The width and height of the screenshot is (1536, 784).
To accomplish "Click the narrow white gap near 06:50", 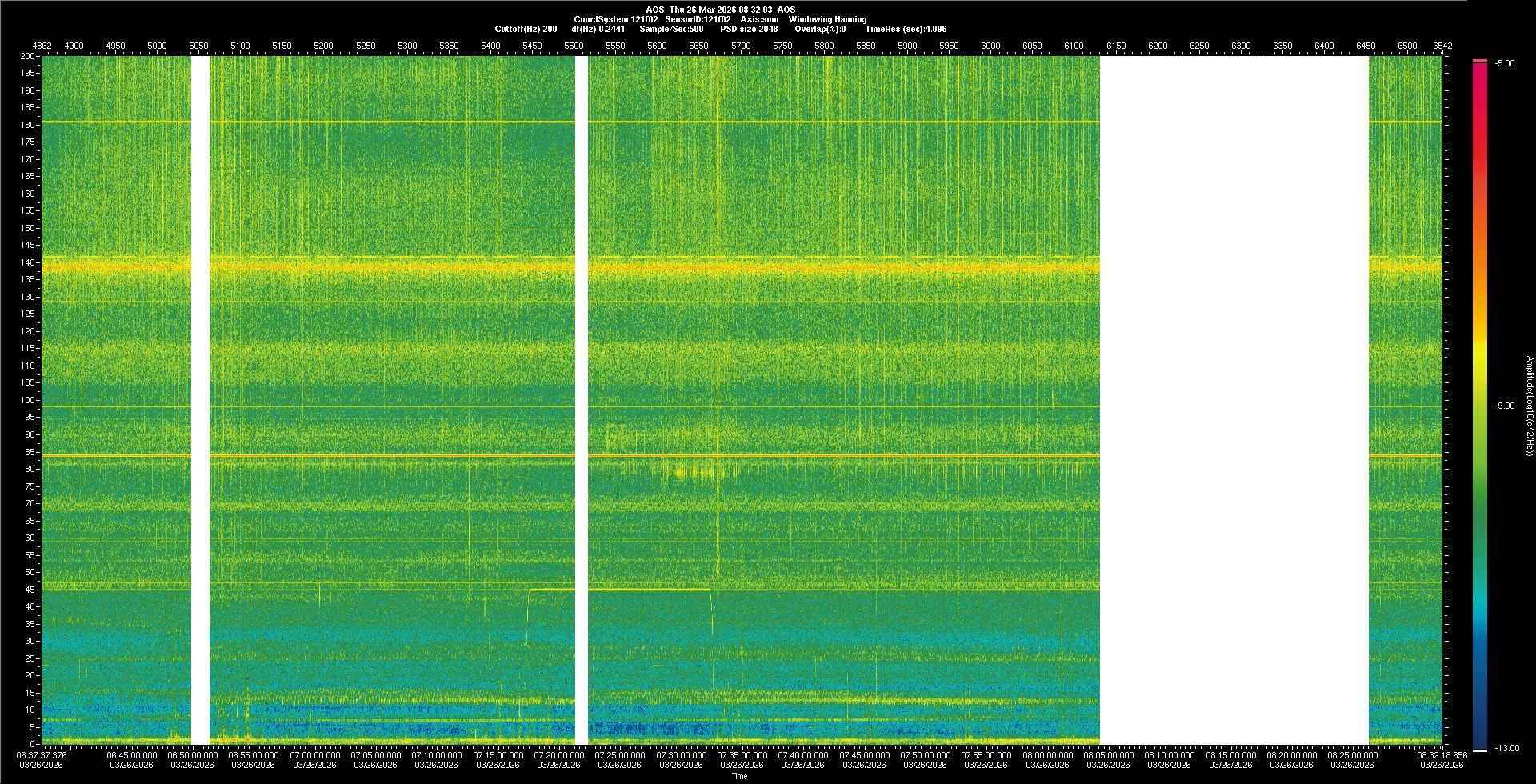I will (x=200, y=400).
